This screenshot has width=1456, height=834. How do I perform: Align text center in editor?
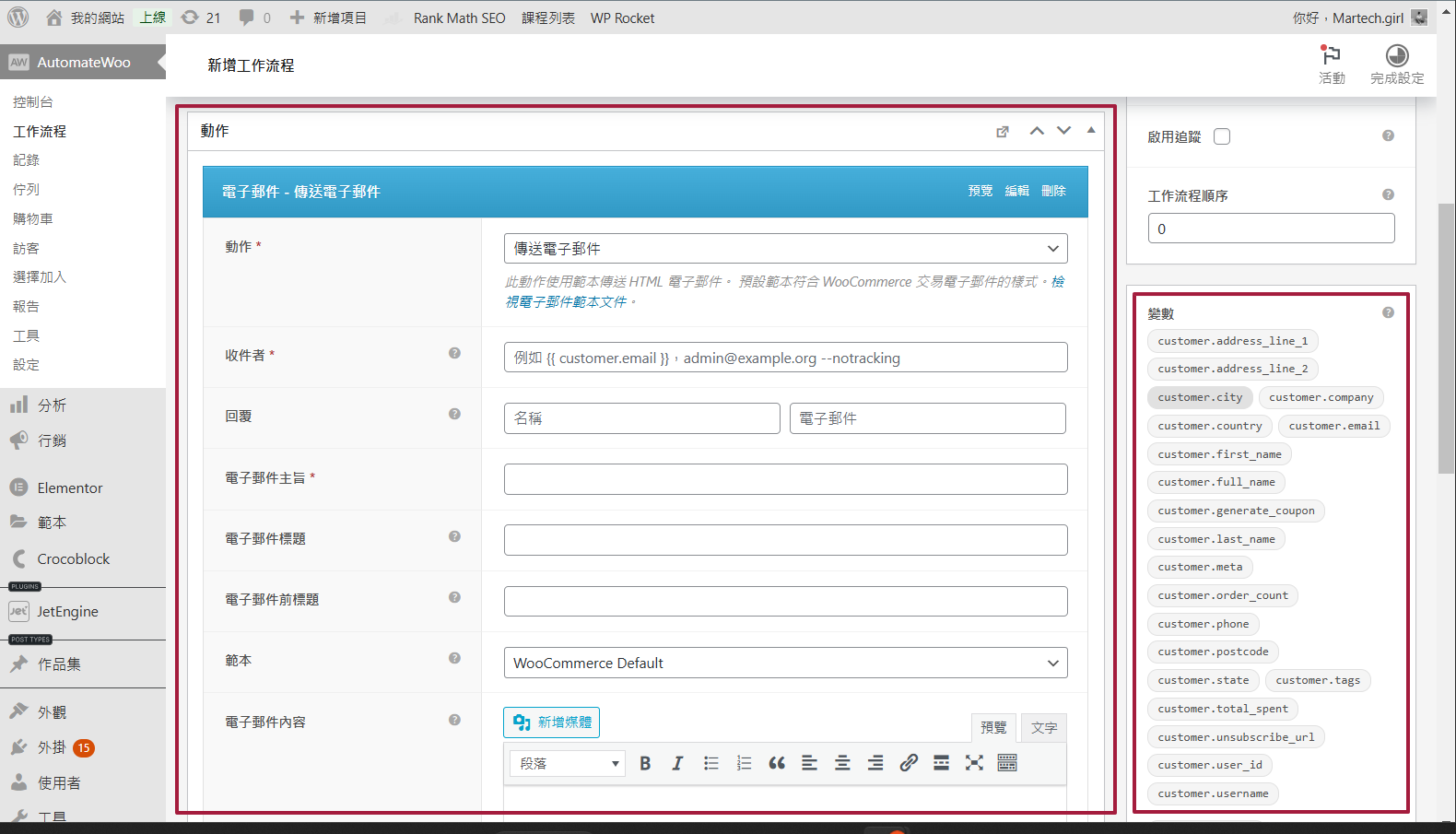842,763
